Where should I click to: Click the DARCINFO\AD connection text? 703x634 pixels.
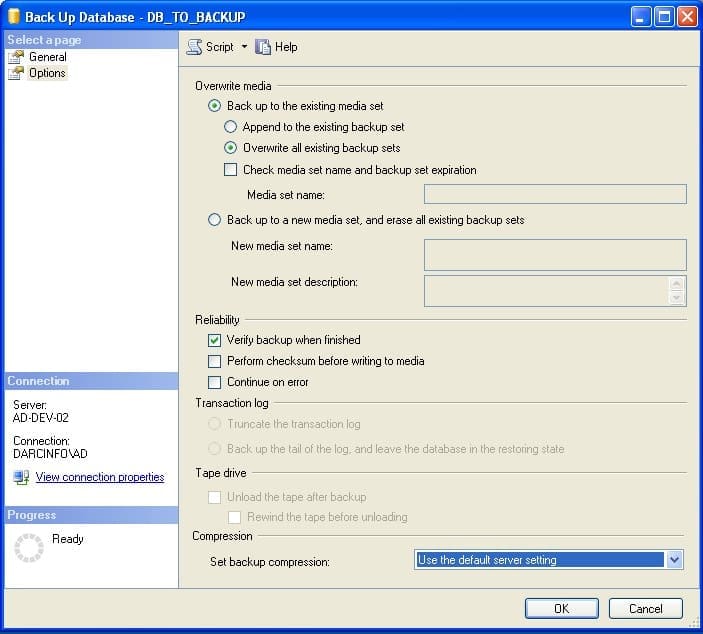click(50, 453)
